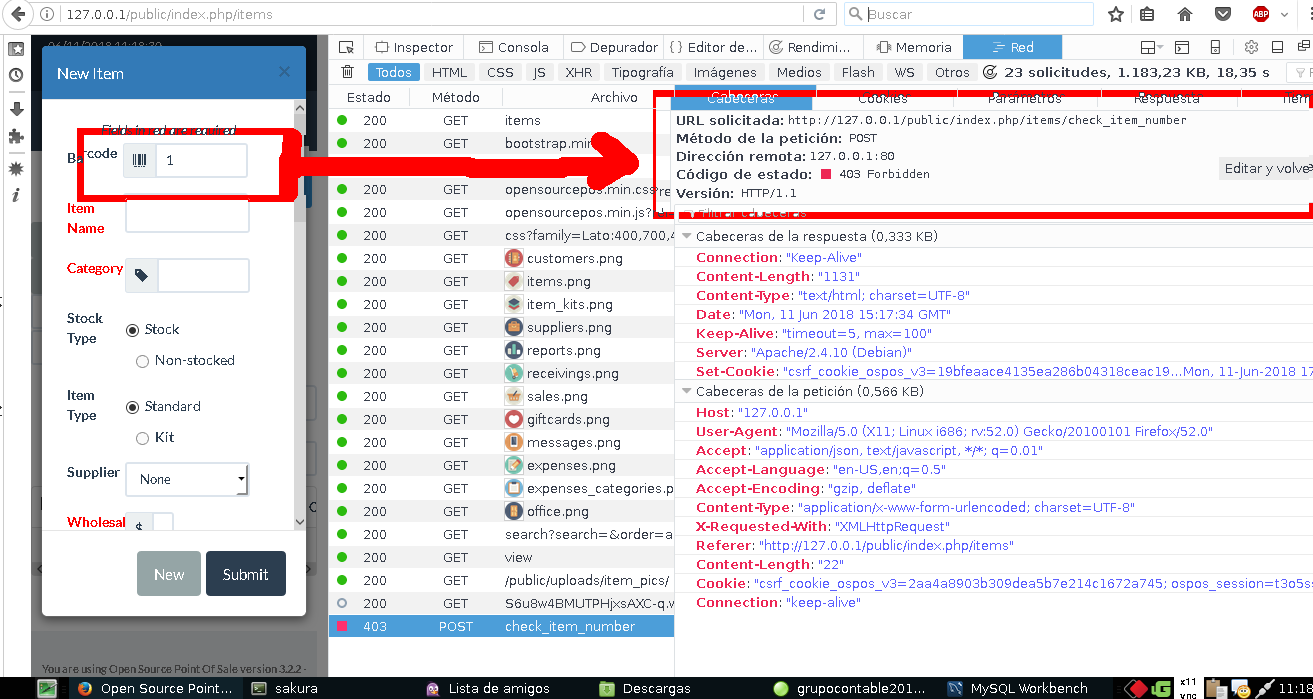The height and width of the screenshot is (699, 1313).
Task: Collapse the Cabeceras de la petición section
Action: click(x=688, y=391)
